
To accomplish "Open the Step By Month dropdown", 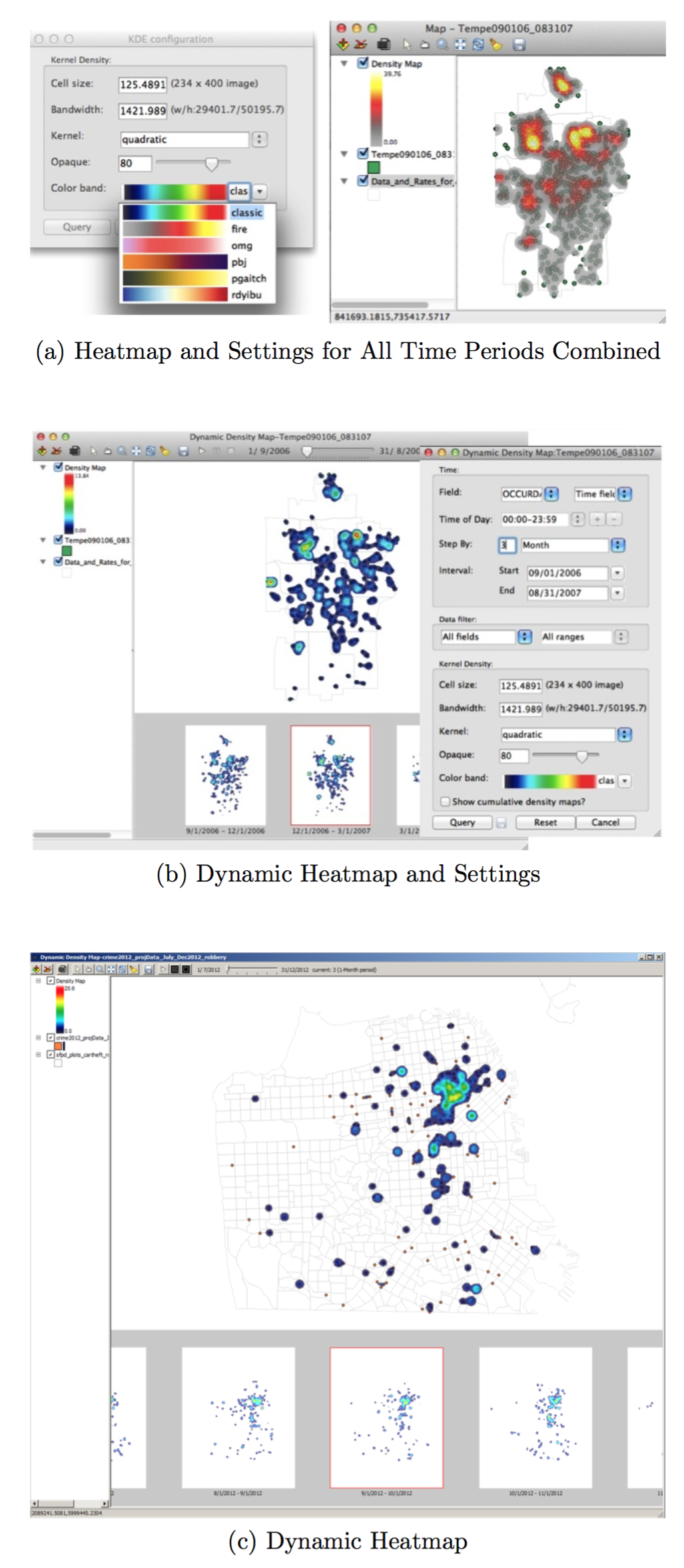I will coord(618,545).
